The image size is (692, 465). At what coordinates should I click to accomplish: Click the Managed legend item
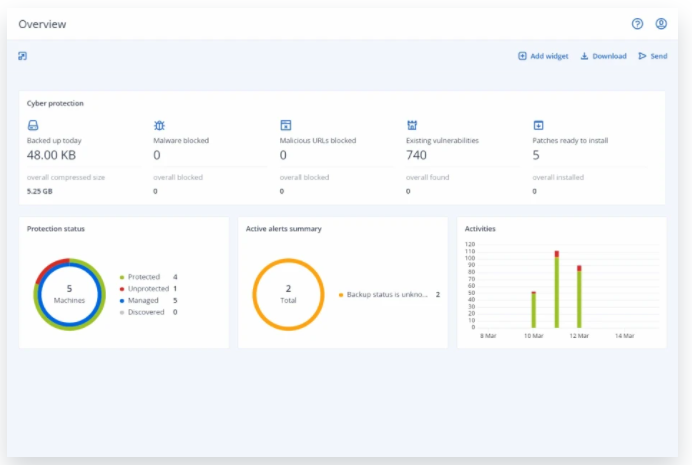[x=144, y=300]
